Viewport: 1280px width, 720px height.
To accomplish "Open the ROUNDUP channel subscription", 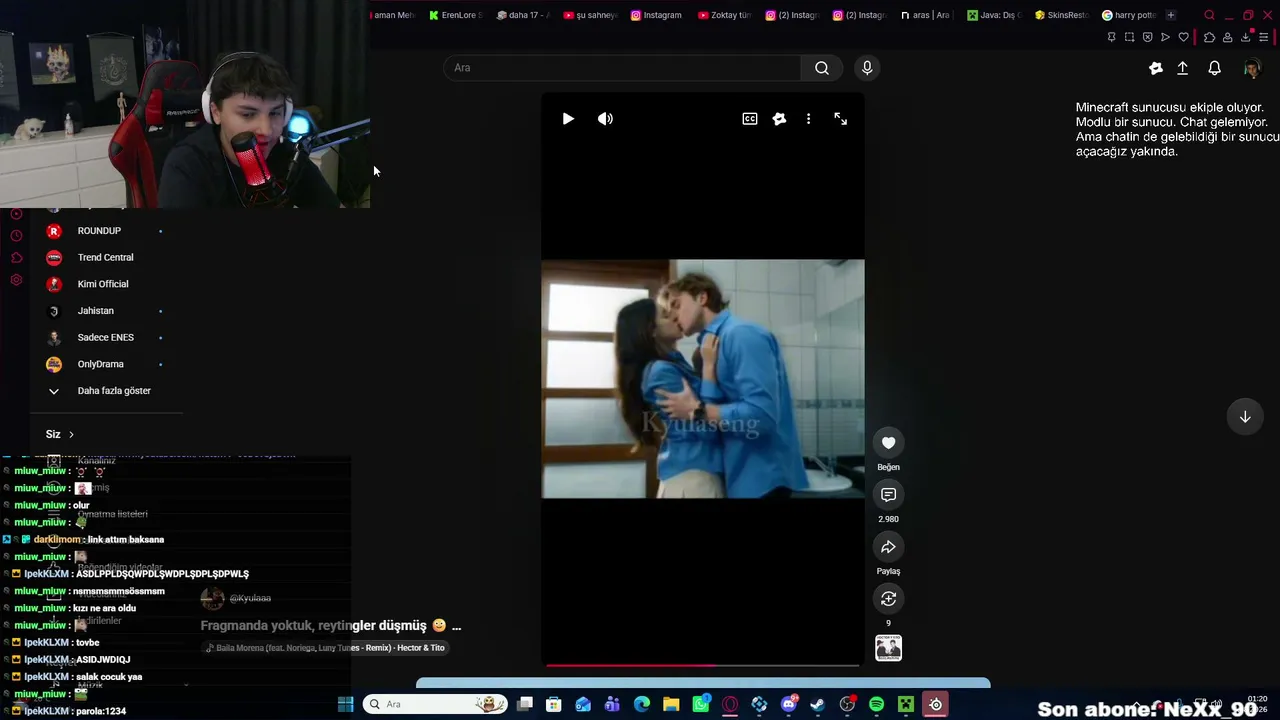I will pyautogui.click(x=105, y=231).
